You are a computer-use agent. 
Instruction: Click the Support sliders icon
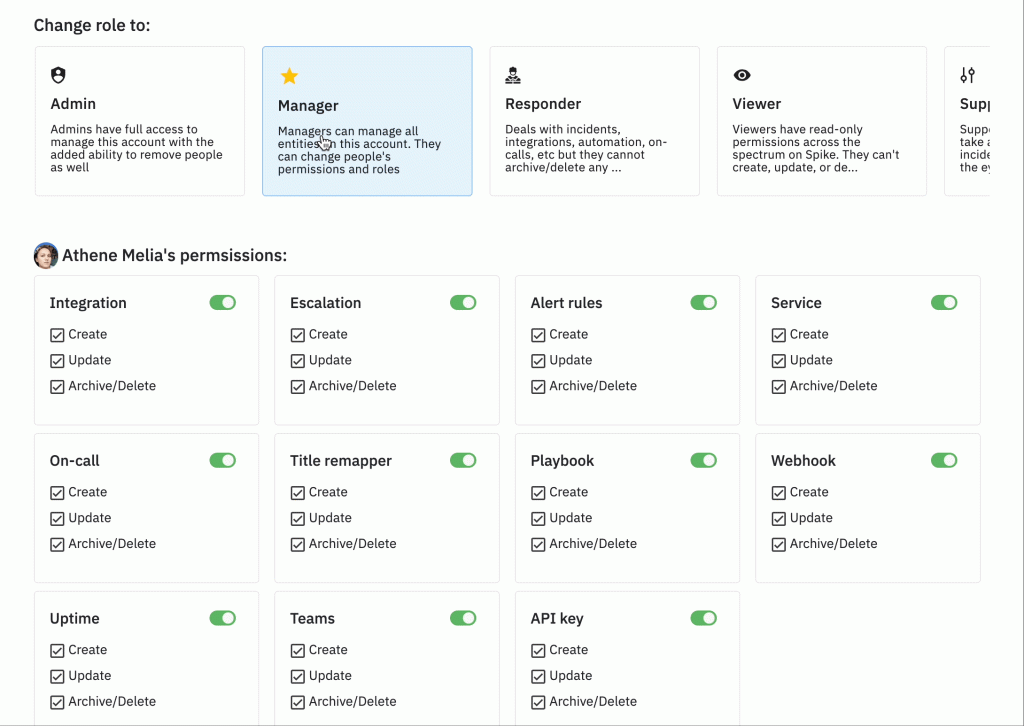coord(967,75)
